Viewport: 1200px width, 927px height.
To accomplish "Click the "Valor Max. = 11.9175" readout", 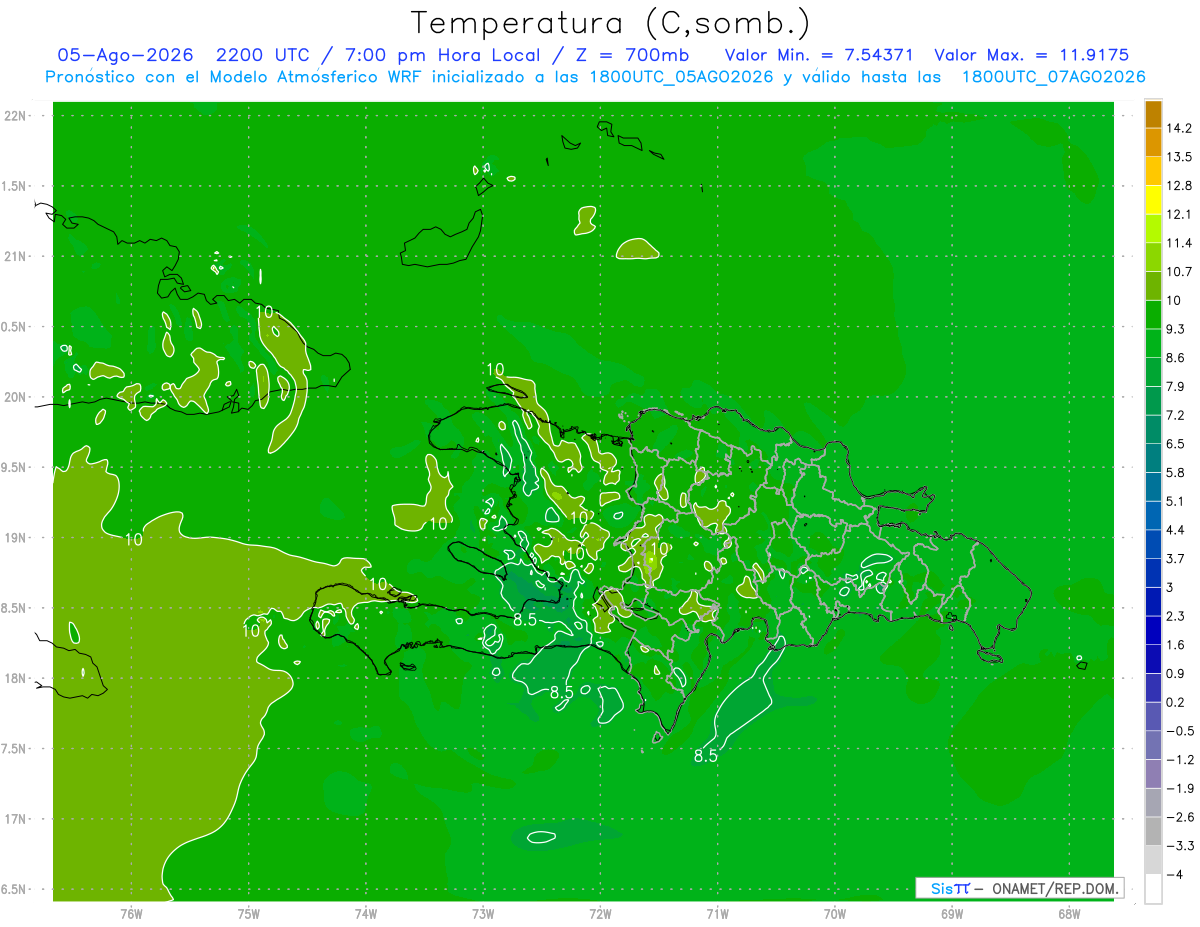I will (x=1032, y=55).
